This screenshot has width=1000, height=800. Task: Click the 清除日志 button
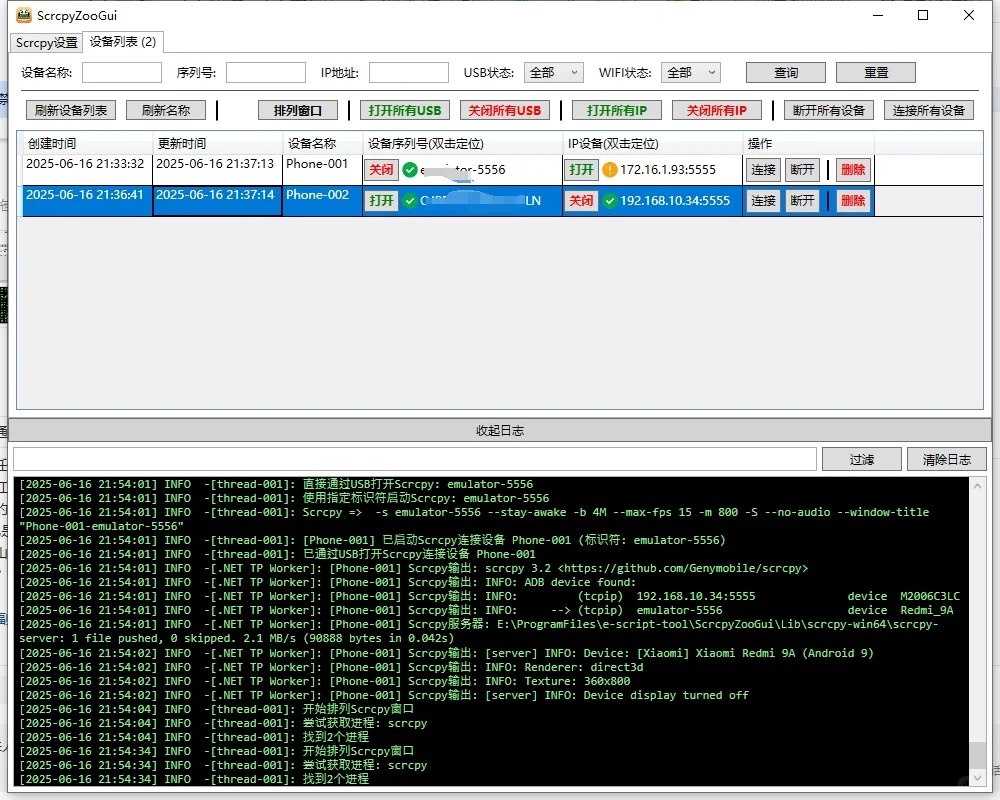[946, 459]
